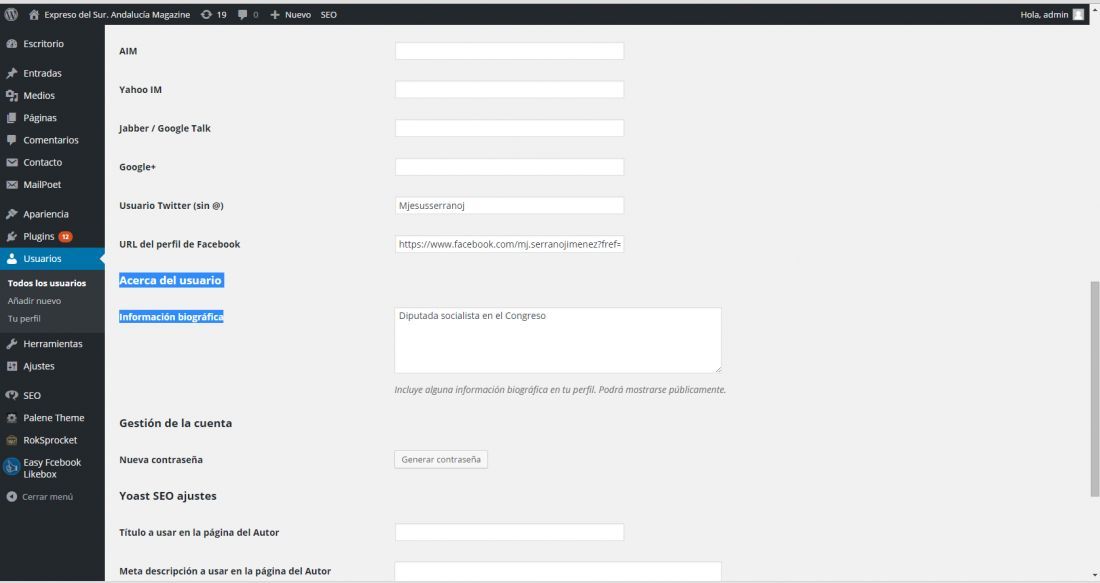Click the Palene Theme gear icon
The height and width of the screenshot is (583, 1100).
tap(12, 418)
